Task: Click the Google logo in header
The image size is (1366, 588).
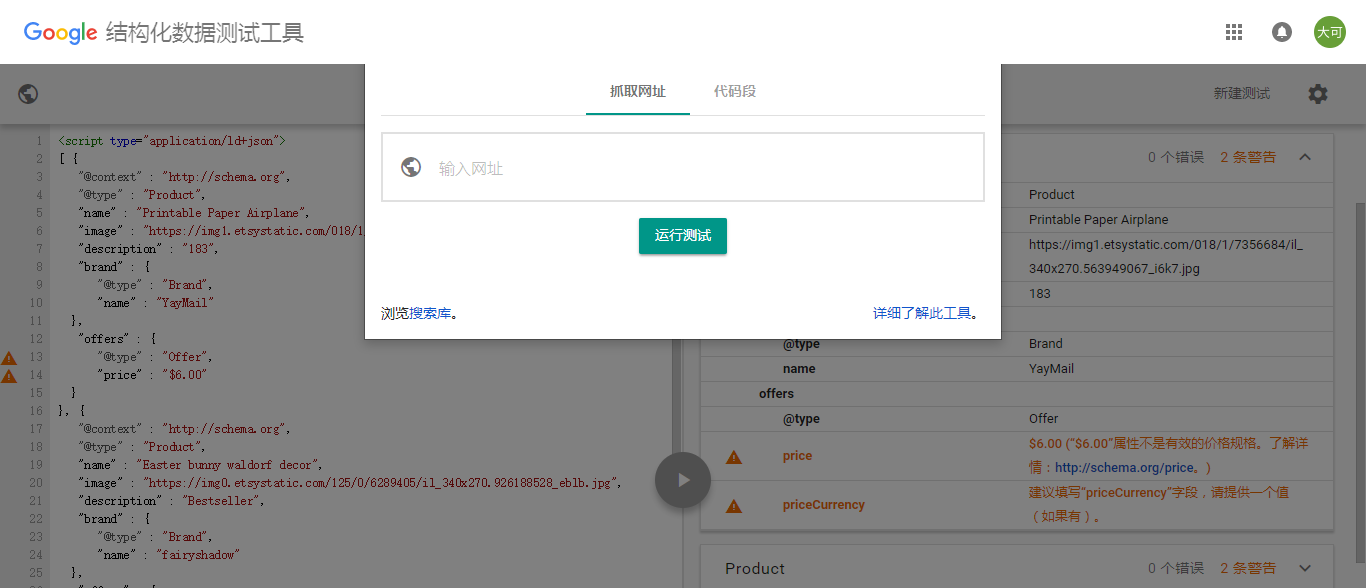Action: 60,33
